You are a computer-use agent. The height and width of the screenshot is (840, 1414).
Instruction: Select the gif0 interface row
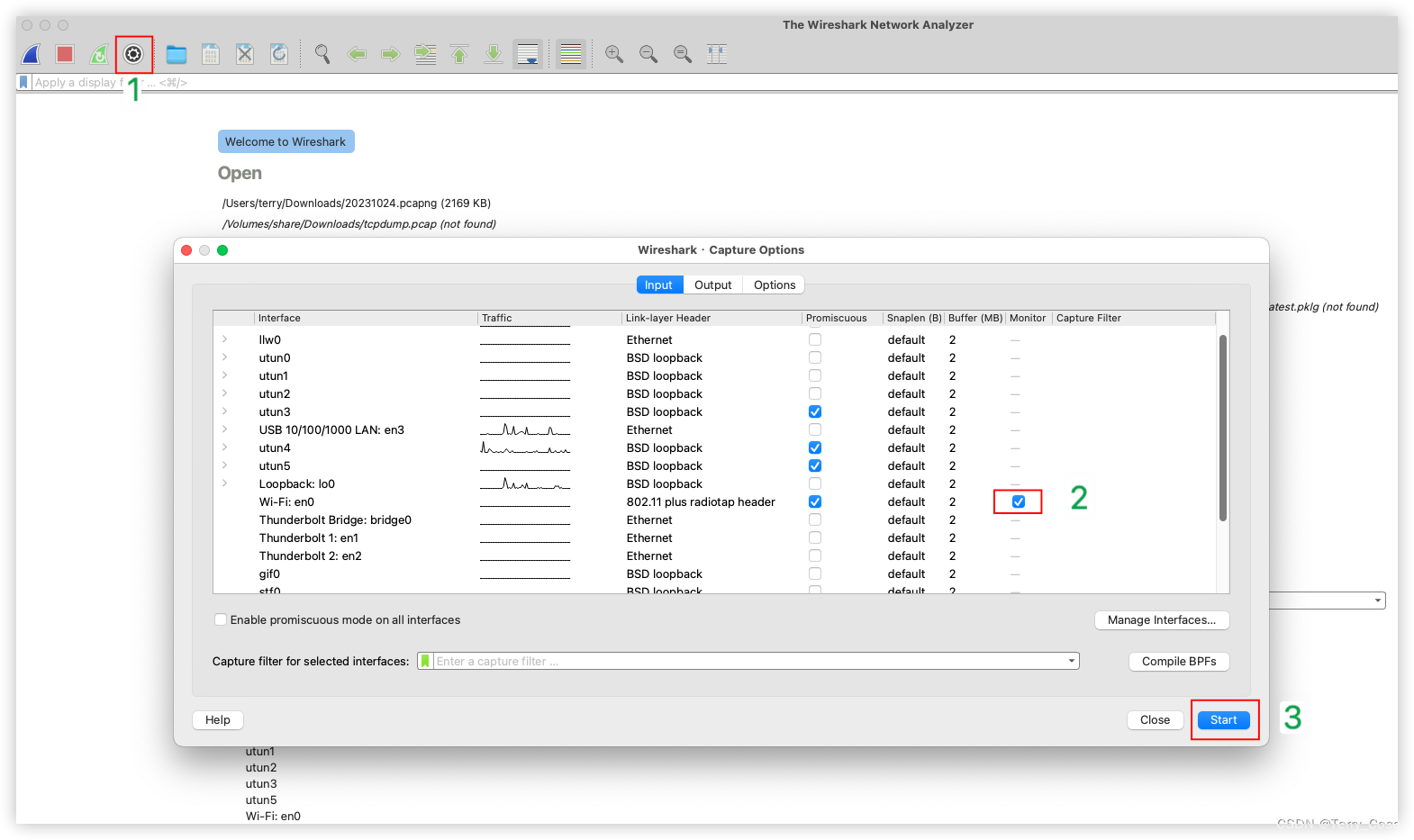coord(714,574)
